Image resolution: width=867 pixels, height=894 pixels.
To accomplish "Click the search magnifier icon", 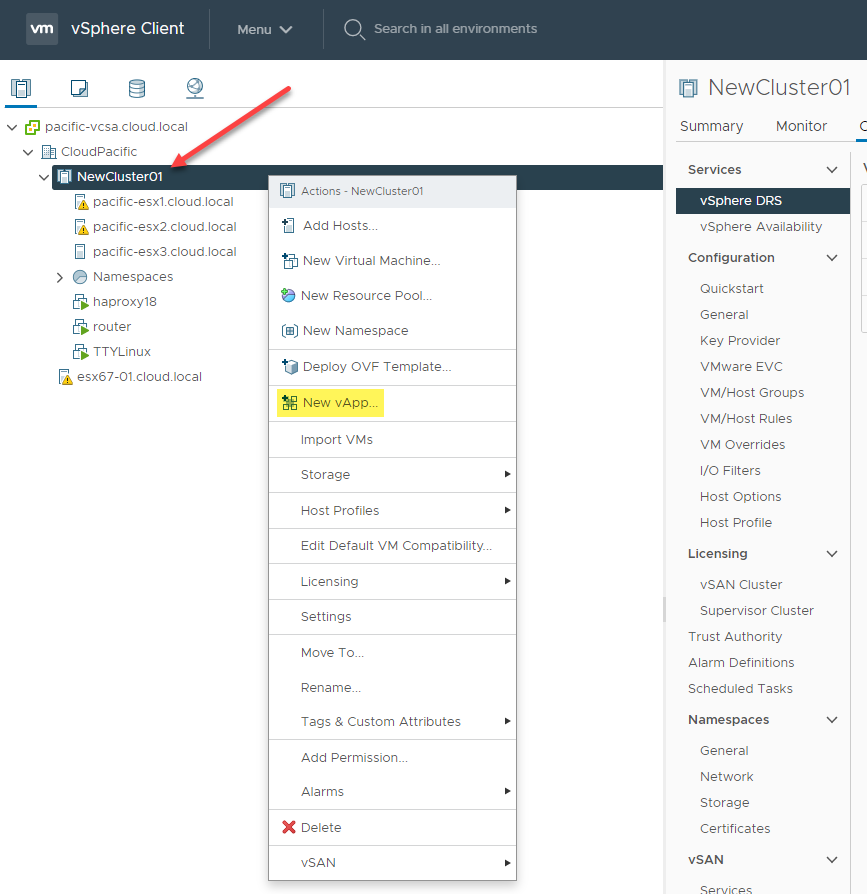I will [354, 29].
